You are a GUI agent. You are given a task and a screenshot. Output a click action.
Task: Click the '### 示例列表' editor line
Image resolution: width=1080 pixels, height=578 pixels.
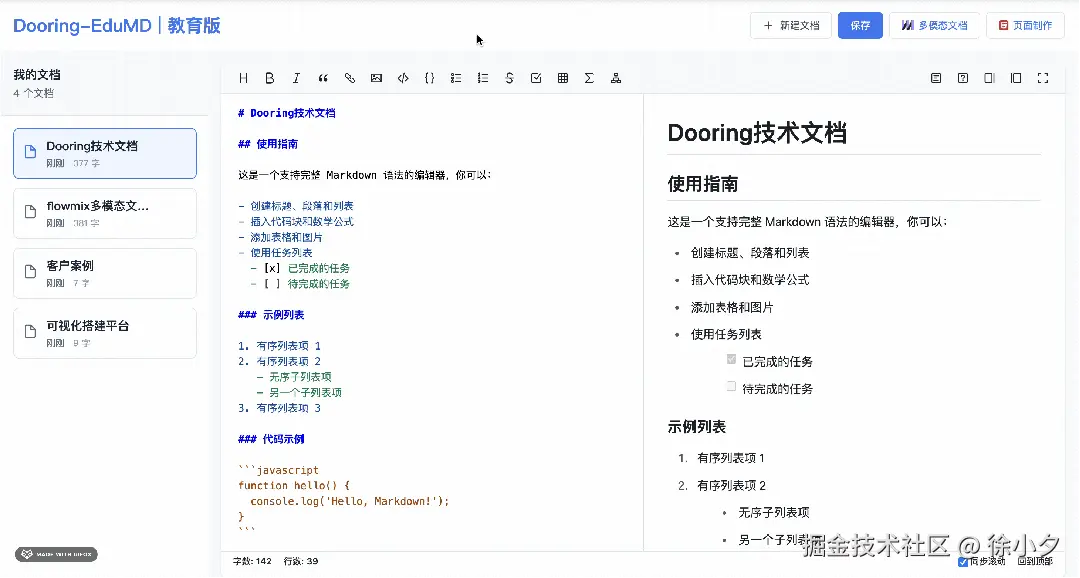pyautogui.click(x=271, y=315)
